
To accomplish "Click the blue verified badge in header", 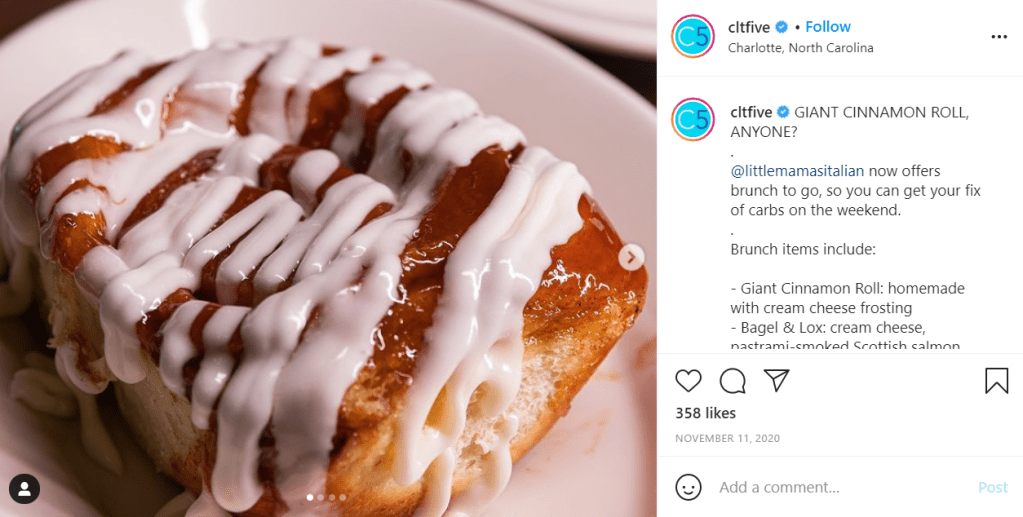I will (782, 27).
